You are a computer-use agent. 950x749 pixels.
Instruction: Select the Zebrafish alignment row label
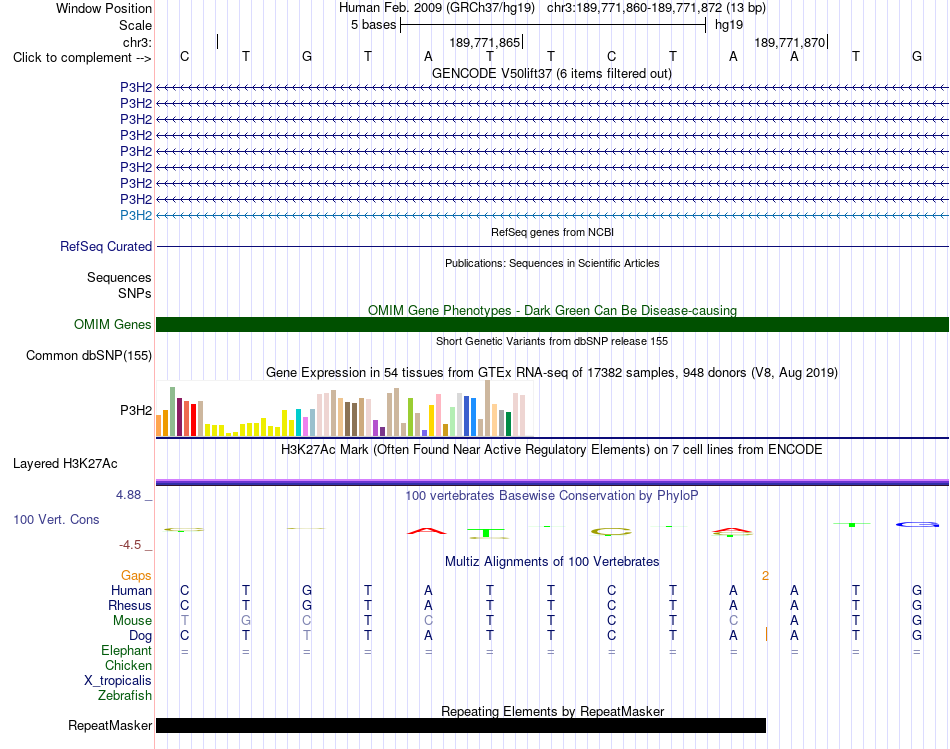tap(125, 696)
